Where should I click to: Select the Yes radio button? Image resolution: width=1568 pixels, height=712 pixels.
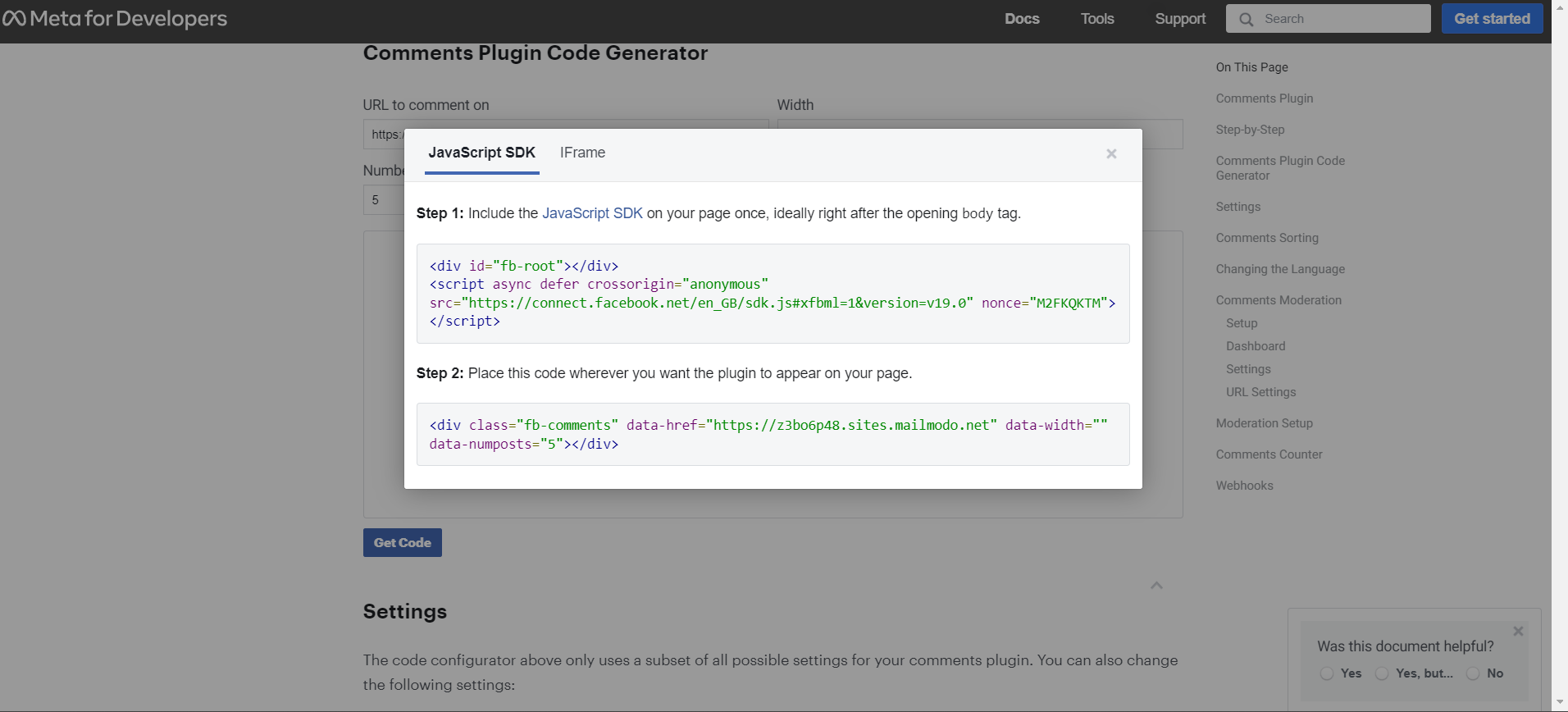(x=1327, y=673)
